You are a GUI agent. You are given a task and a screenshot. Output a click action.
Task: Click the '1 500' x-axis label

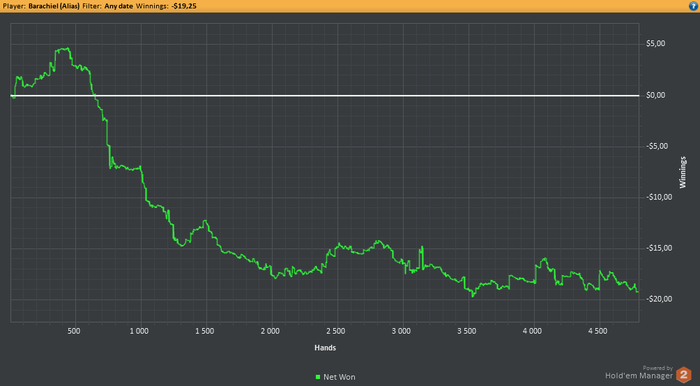204,331
